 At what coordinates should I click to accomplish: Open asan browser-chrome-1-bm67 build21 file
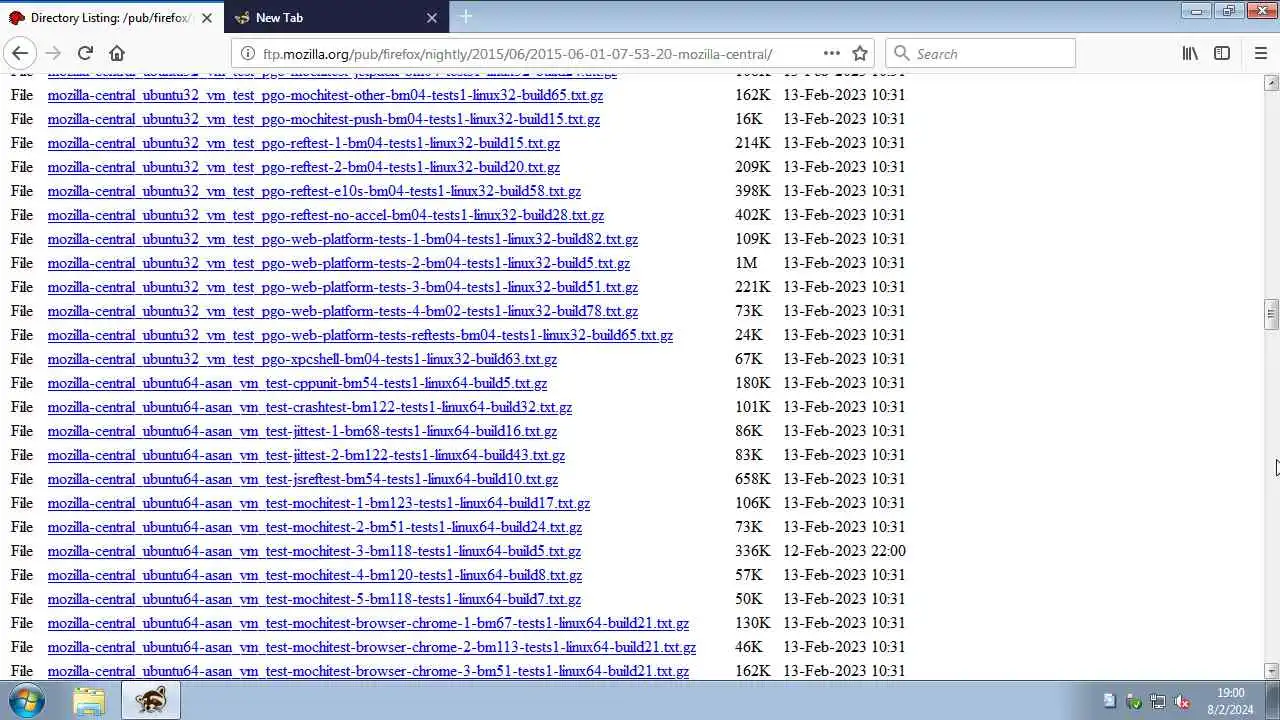tap(368, 623)
